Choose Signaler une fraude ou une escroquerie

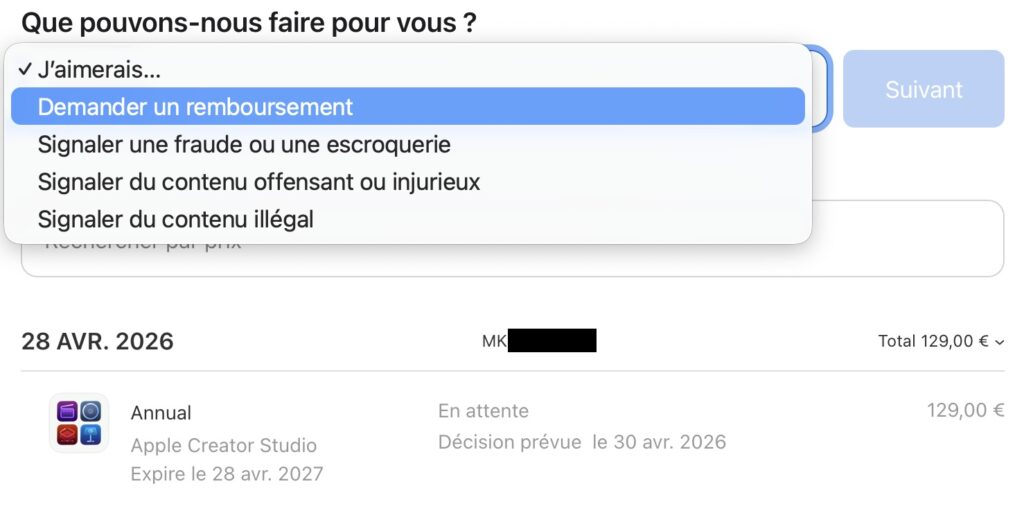pos(244,144)
